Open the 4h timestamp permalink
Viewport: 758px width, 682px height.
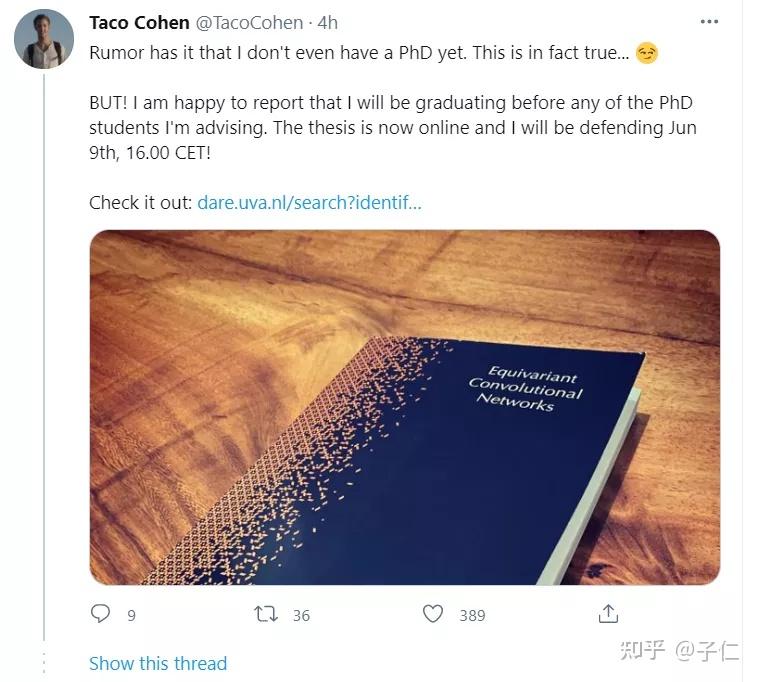(327, 23)
